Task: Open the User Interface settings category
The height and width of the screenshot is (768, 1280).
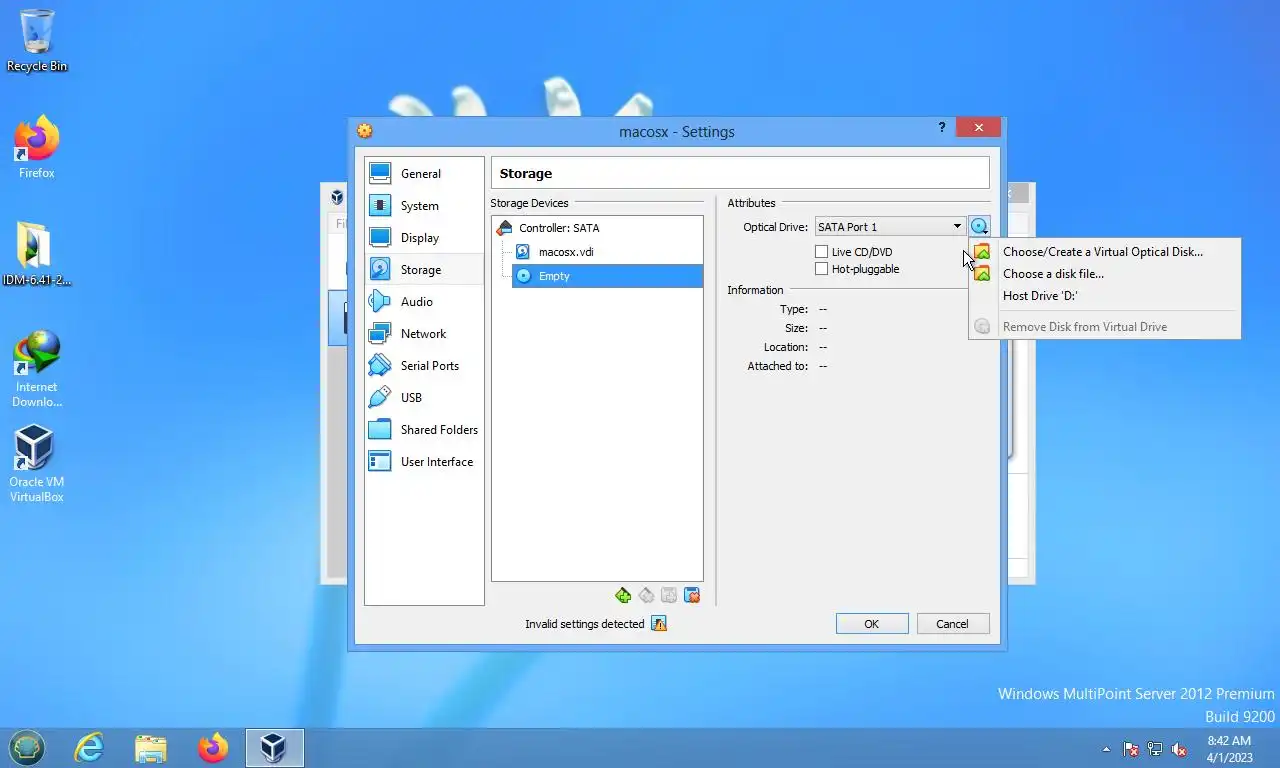Action: point(424,461)
